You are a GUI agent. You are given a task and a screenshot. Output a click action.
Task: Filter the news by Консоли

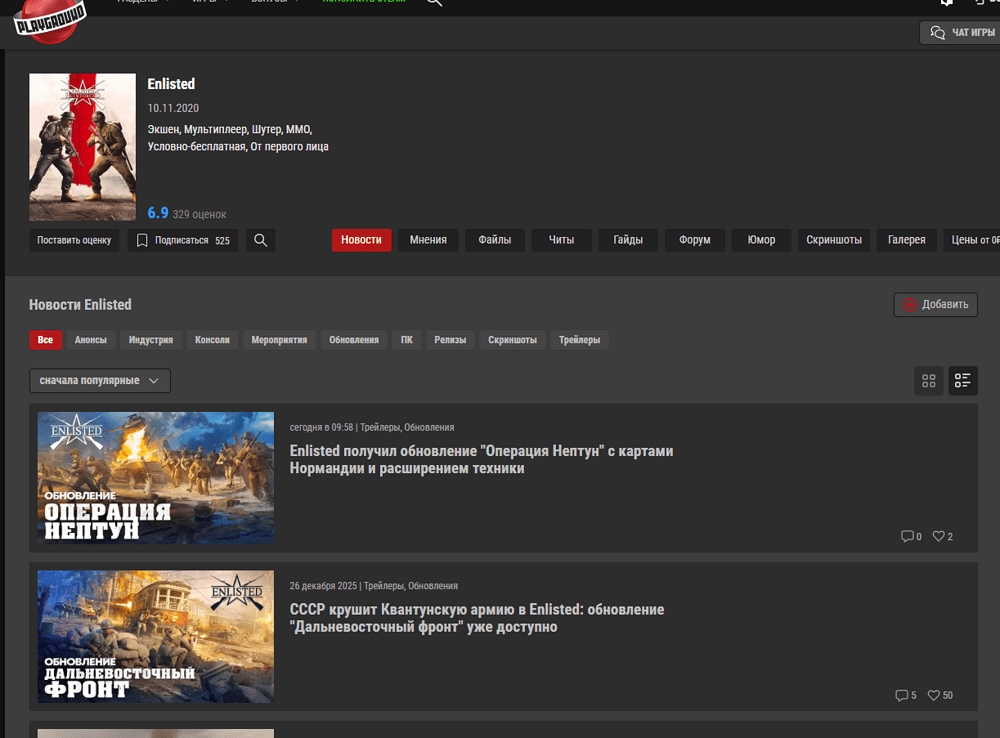212,340
